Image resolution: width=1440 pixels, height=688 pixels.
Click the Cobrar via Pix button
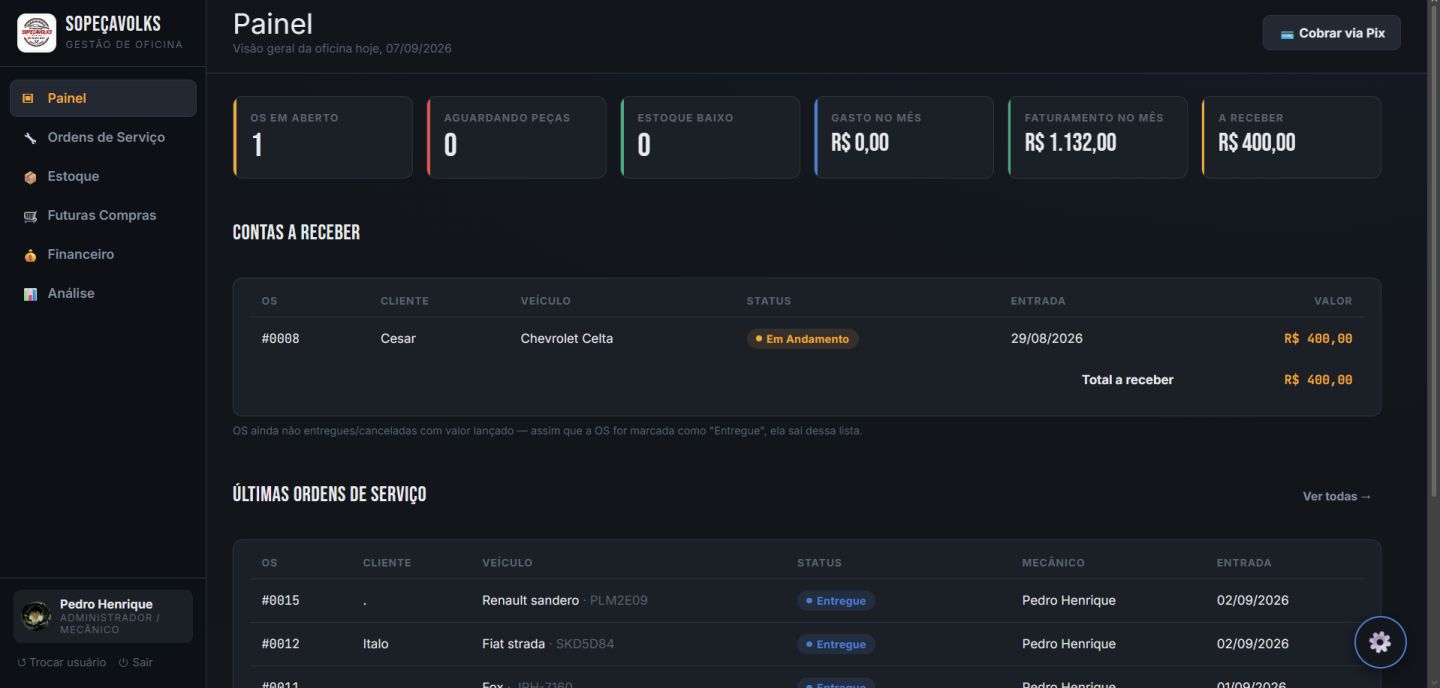(x=1331, y=33)
